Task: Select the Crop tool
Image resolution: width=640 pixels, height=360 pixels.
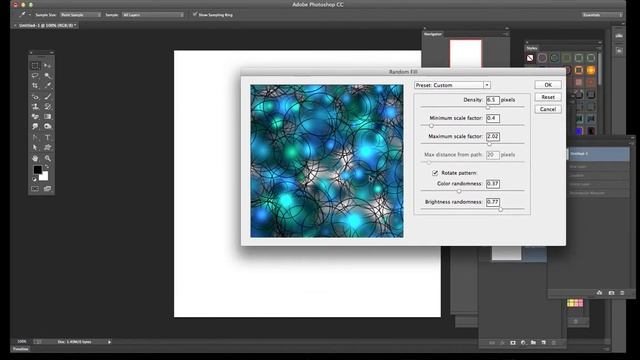Action: coord(35,86)
